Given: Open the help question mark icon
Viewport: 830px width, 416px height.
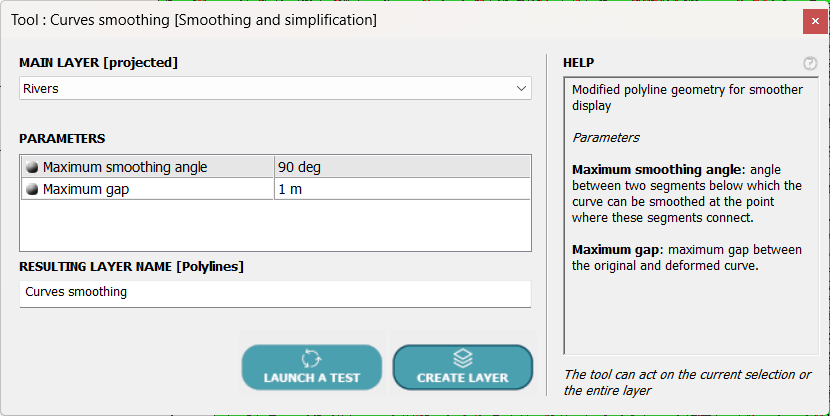Looking at the screenshot, I should (x=810, y=63).
